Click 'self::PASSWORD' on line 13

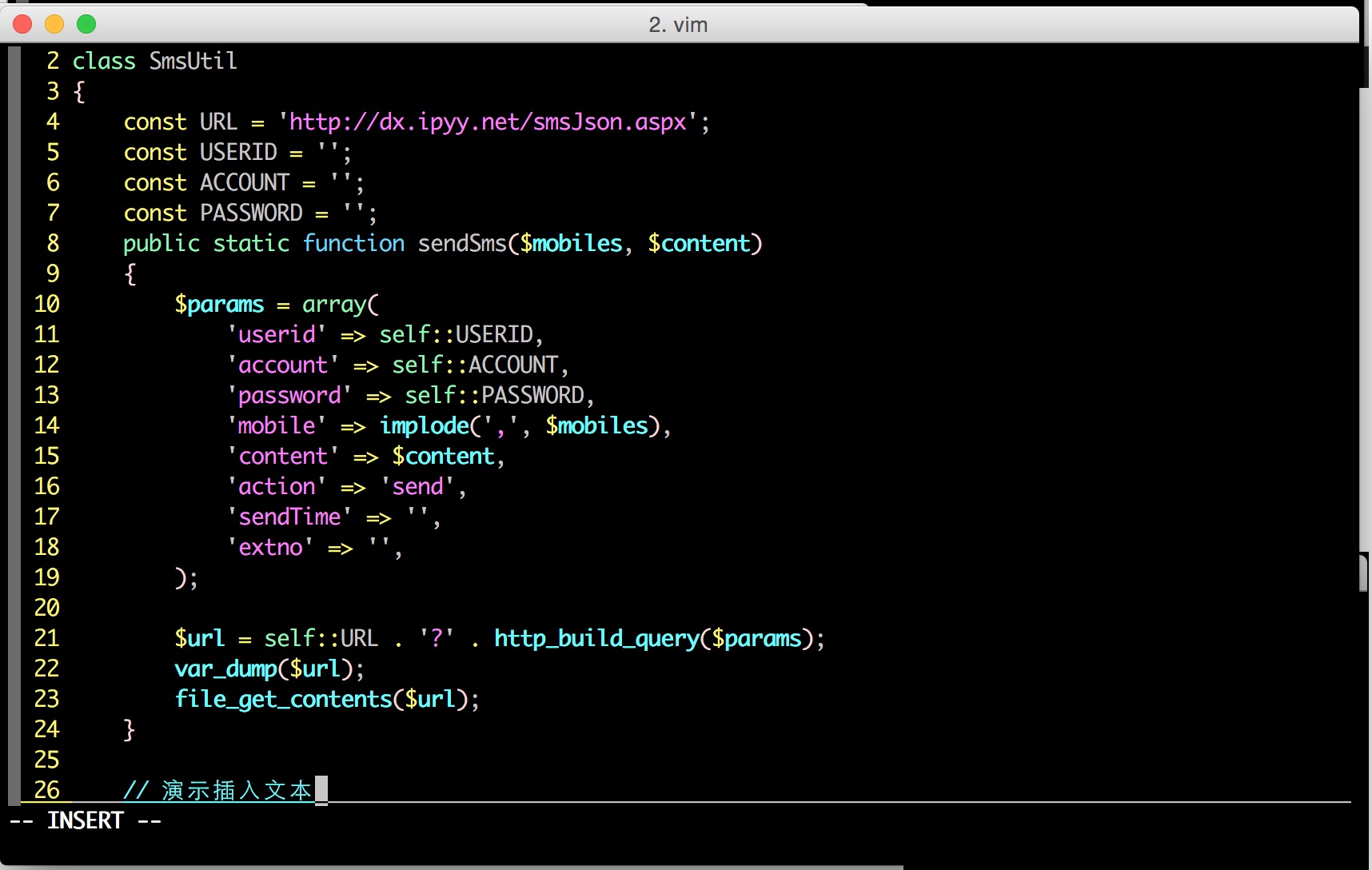[494, 395]
